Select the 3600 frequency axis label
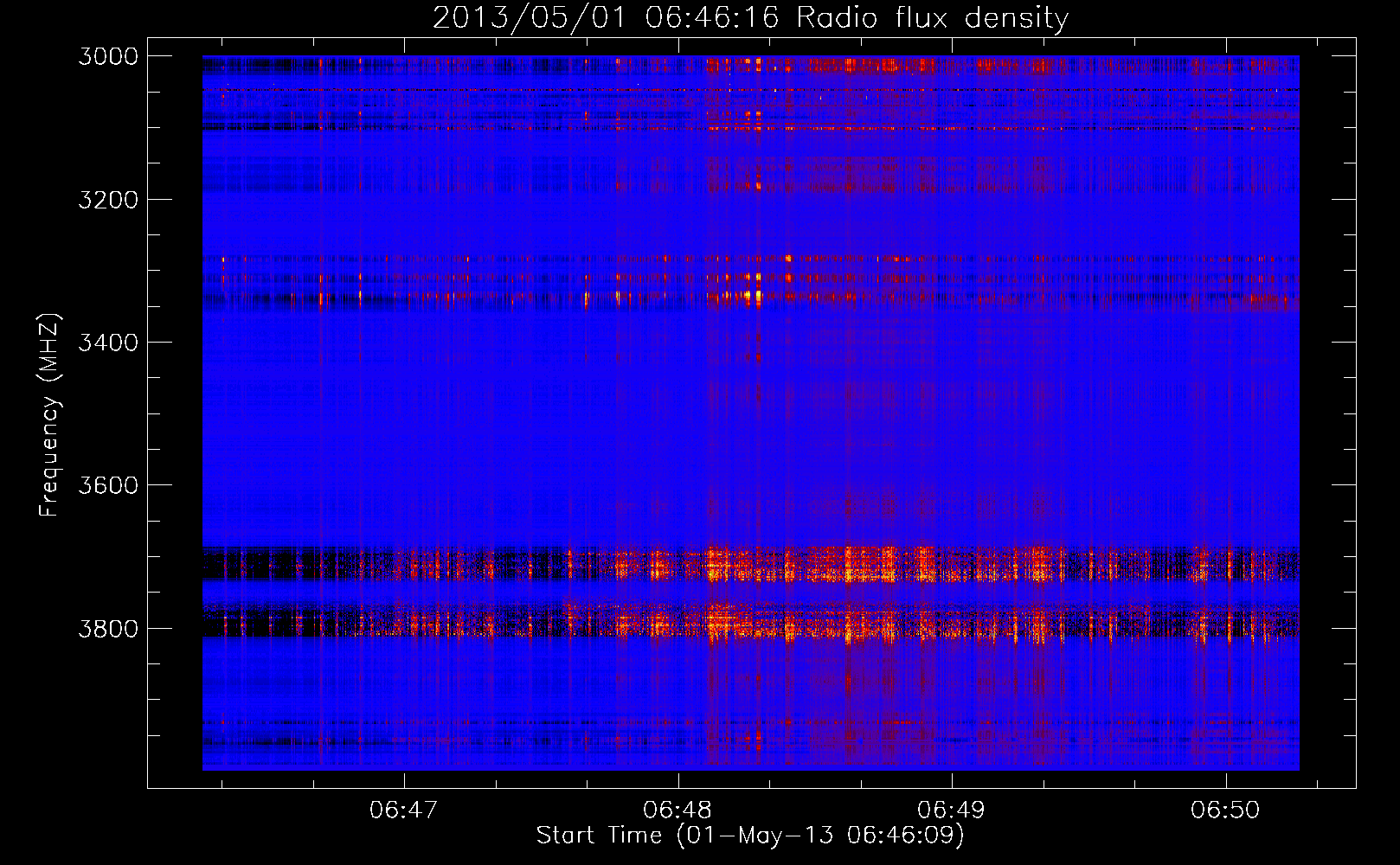The height and width of the screenshot is (865, 1400). [x=108, y=485]
